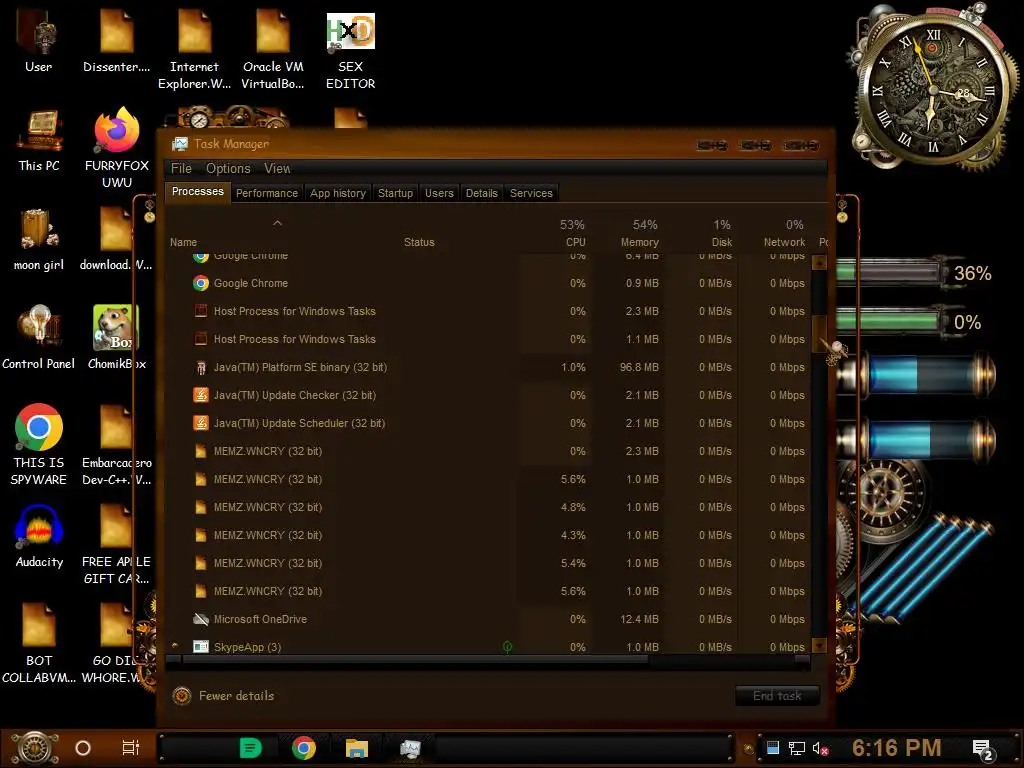Open the ChomikBox desktop icon
The image size is (1024, 768).
pos(116,337)
